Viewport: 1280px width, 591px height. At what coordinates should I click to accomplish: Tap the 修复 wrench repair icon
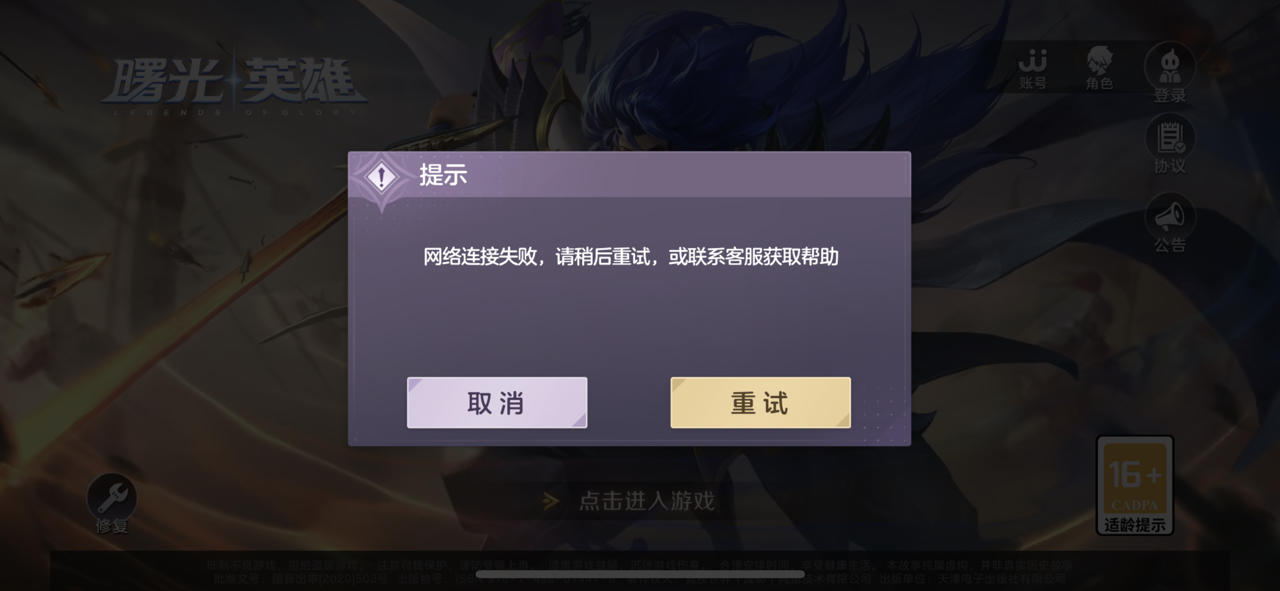point(111,503)
